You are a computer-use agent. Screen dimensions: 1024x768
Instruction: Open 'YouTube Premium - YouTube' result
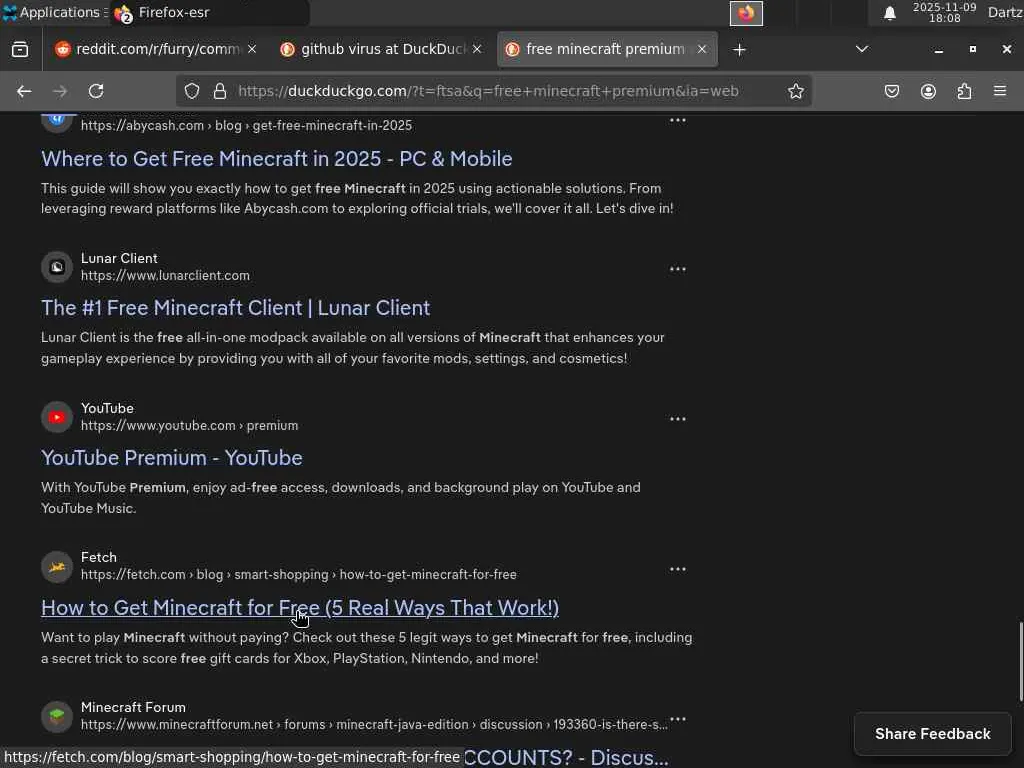pyautogui.click(x=172, y=458)
